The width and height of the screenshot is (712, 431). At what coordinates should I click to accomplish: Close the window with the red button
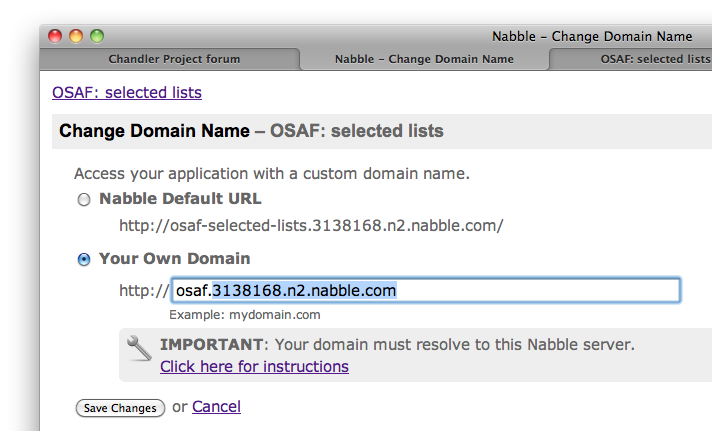(x=55, y=36)
